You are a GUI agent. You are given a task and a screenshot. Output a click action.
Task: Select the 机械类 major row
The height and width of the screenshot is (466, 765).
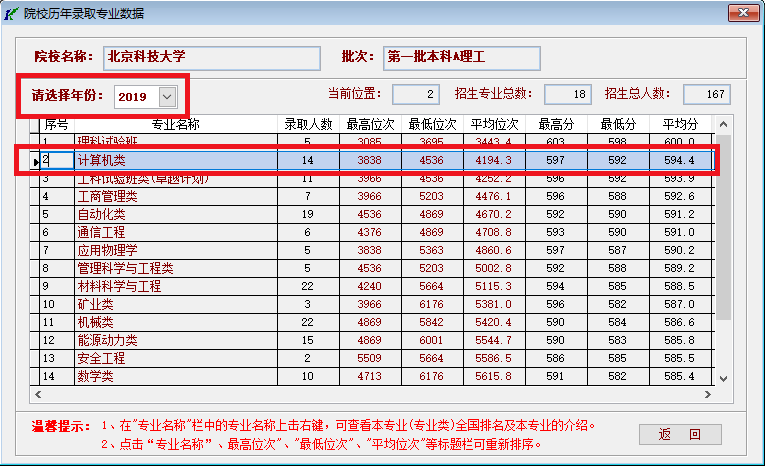[372, 323]
